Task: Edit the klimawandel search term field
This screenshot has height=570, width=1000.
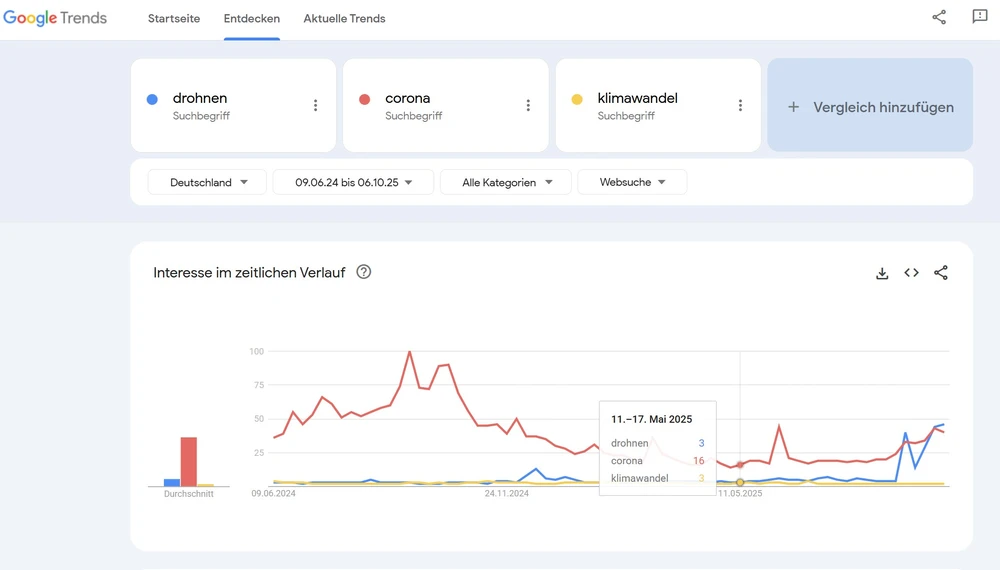Action: (x=637, y=99)
